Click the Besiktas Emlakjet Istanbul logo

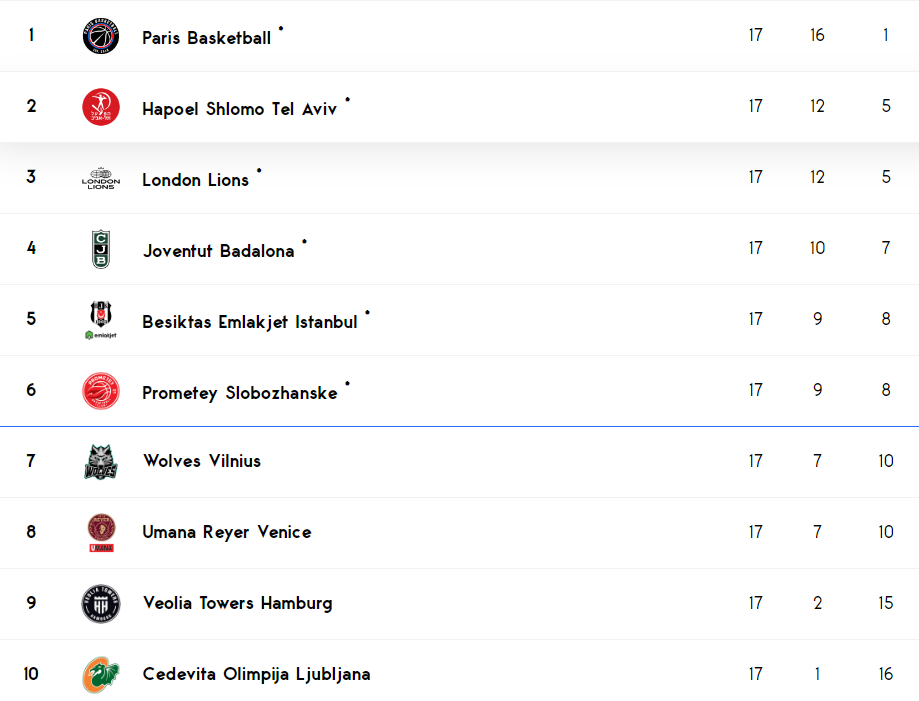tap(101, 320)
